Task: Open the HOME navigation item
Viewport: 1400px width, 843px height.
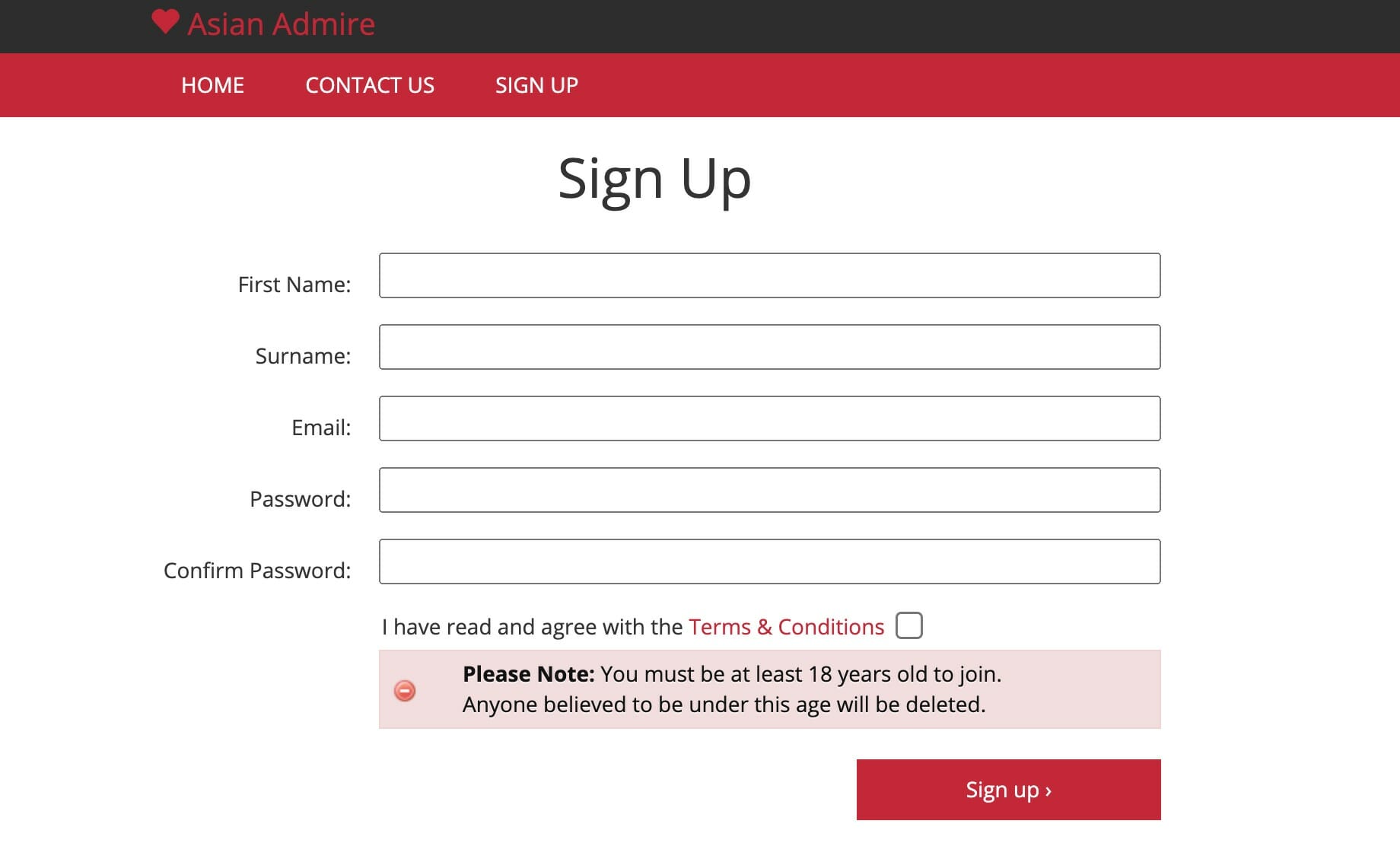Action: click(212, 85)
